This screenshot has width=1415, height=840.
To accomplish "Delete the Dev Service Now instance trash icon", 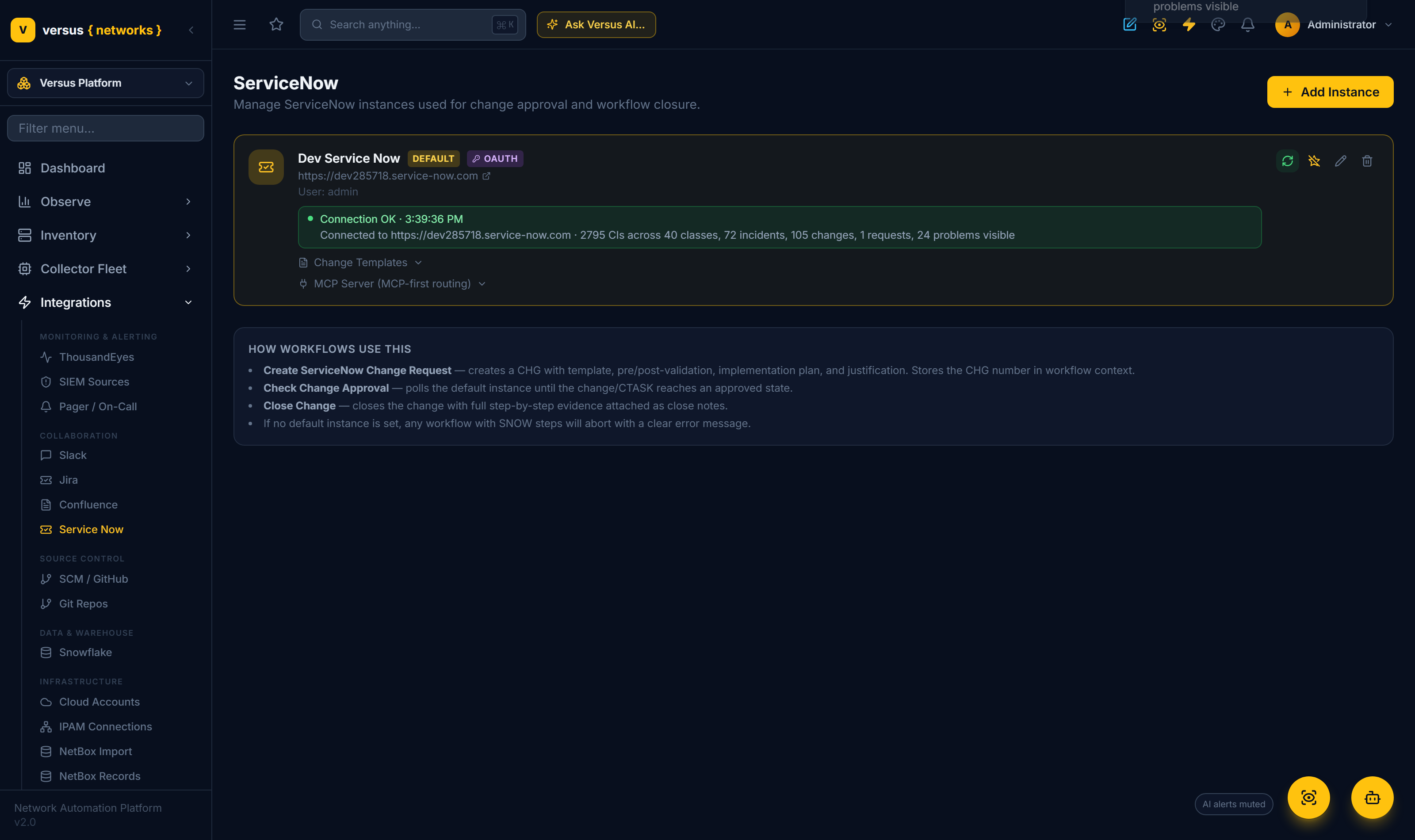I will point(1367,161).
